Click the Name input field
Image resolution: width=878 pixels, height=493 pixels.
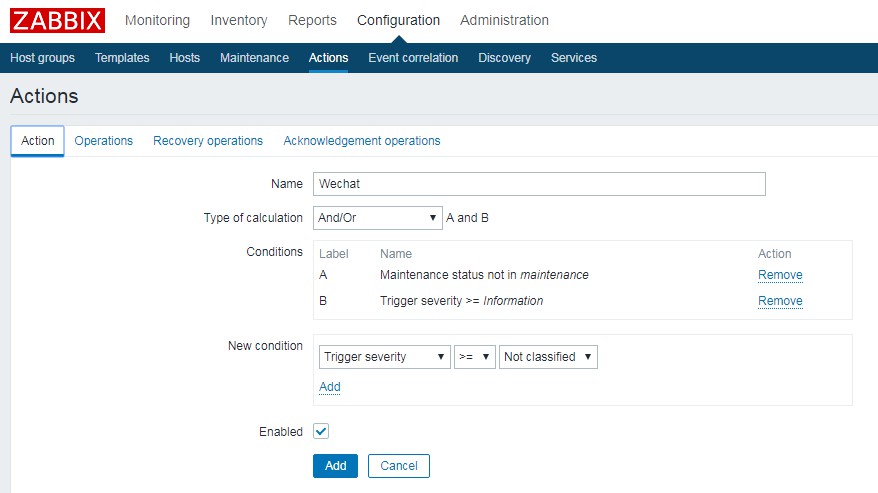pos(539,184)
